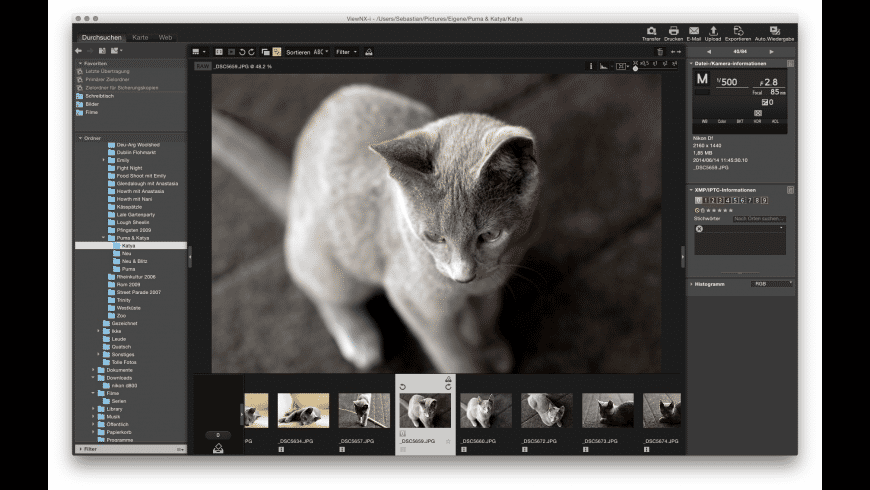The height and width of the screenshot is (490, 870).
Task: Open the Filter dropdown in toolbar
Action: (346, 52)
